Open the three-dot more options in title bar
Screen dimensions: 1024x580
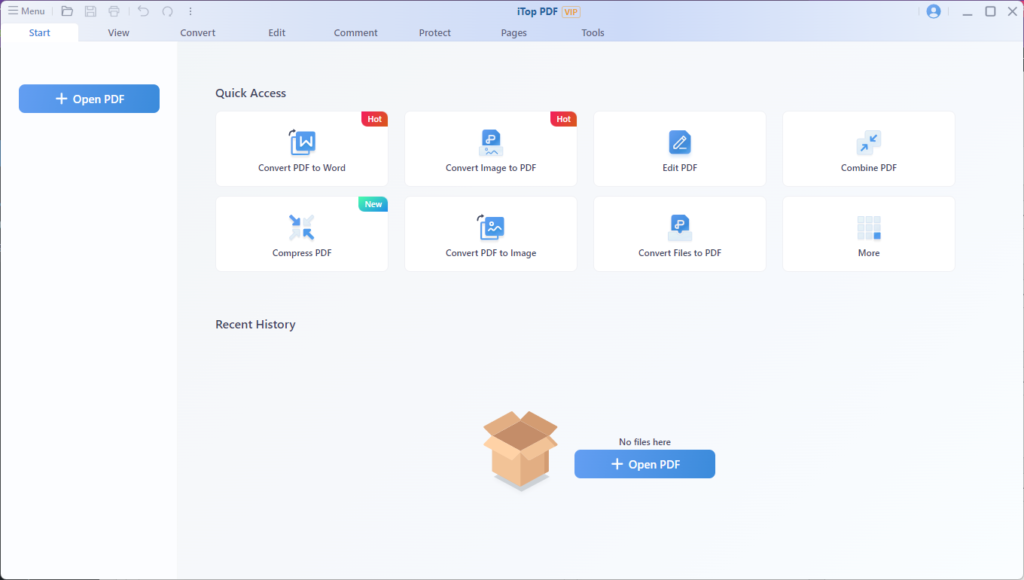pos(190,11)
